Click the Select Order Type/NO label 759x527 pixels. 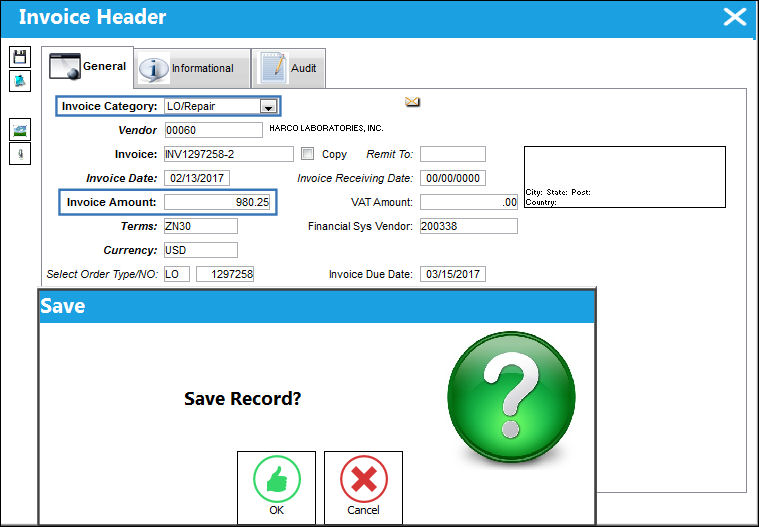(x=102, y=274)
